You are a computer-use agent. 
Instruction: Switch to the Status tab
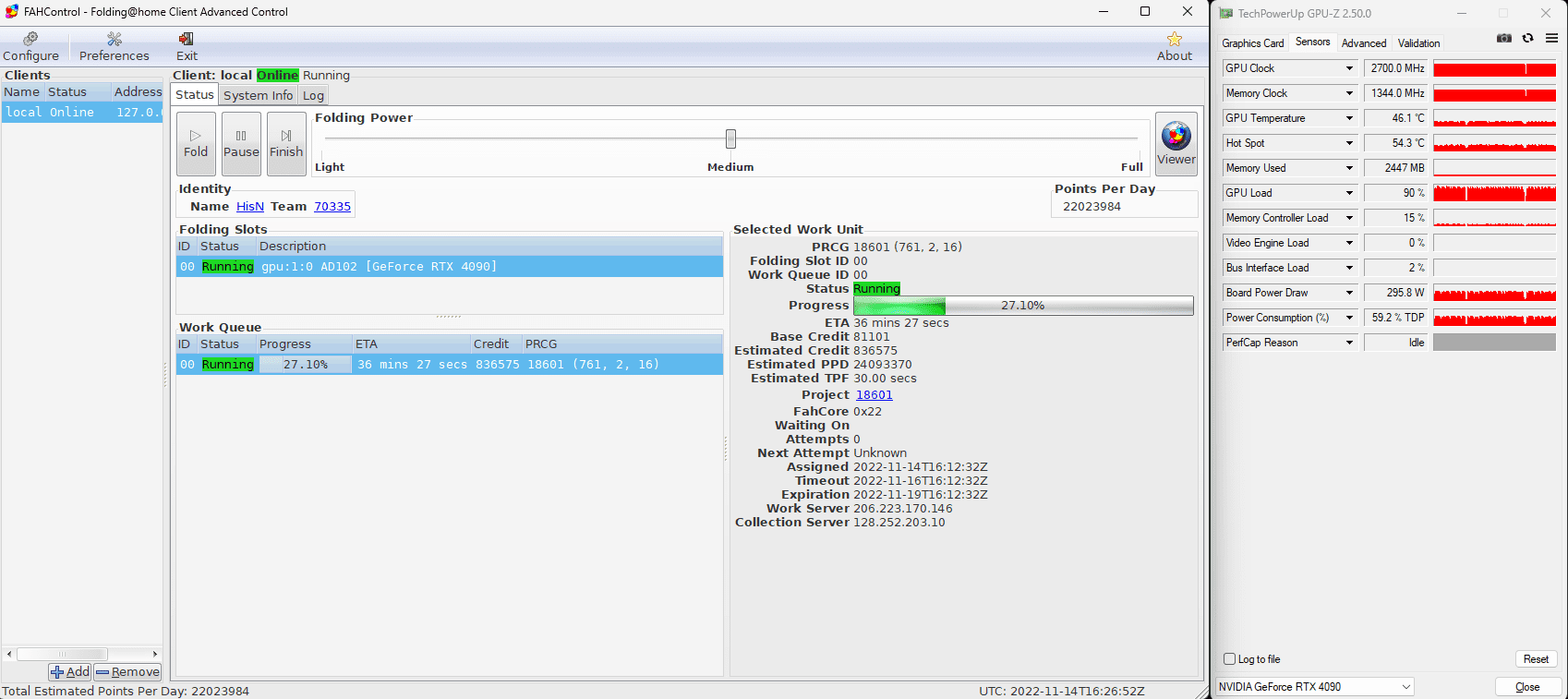point(195,95)
